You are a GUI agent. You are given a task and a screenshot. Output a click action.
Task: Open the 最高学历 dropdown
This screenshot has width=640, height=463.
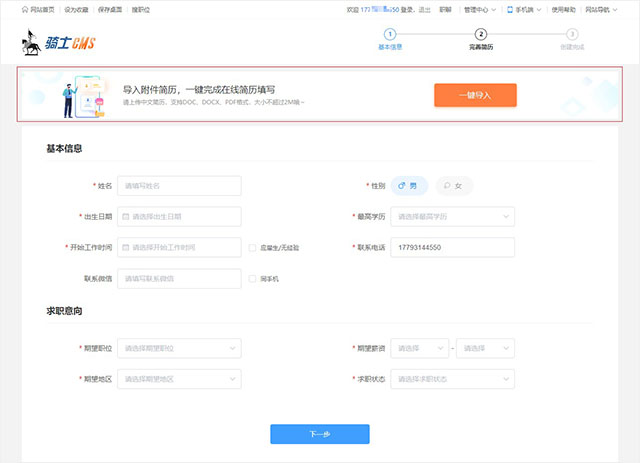click(x=452, y=216)
